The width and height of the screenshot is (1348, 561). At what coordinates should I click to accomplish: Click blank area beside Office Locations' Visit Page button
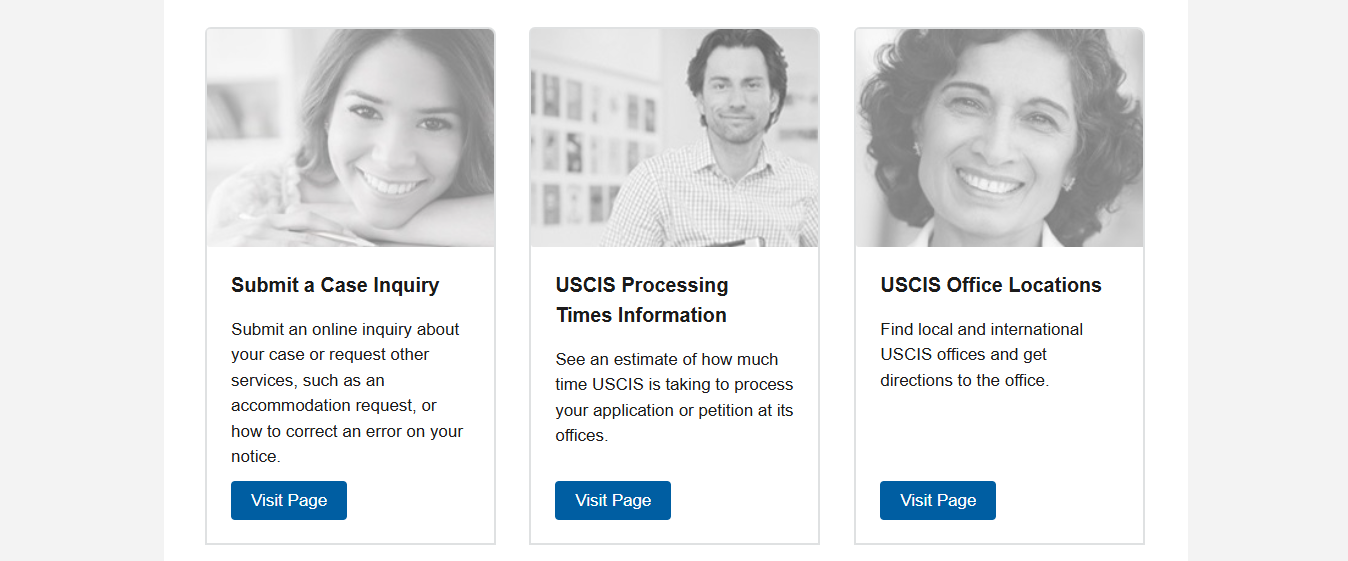coord(1070,500)
